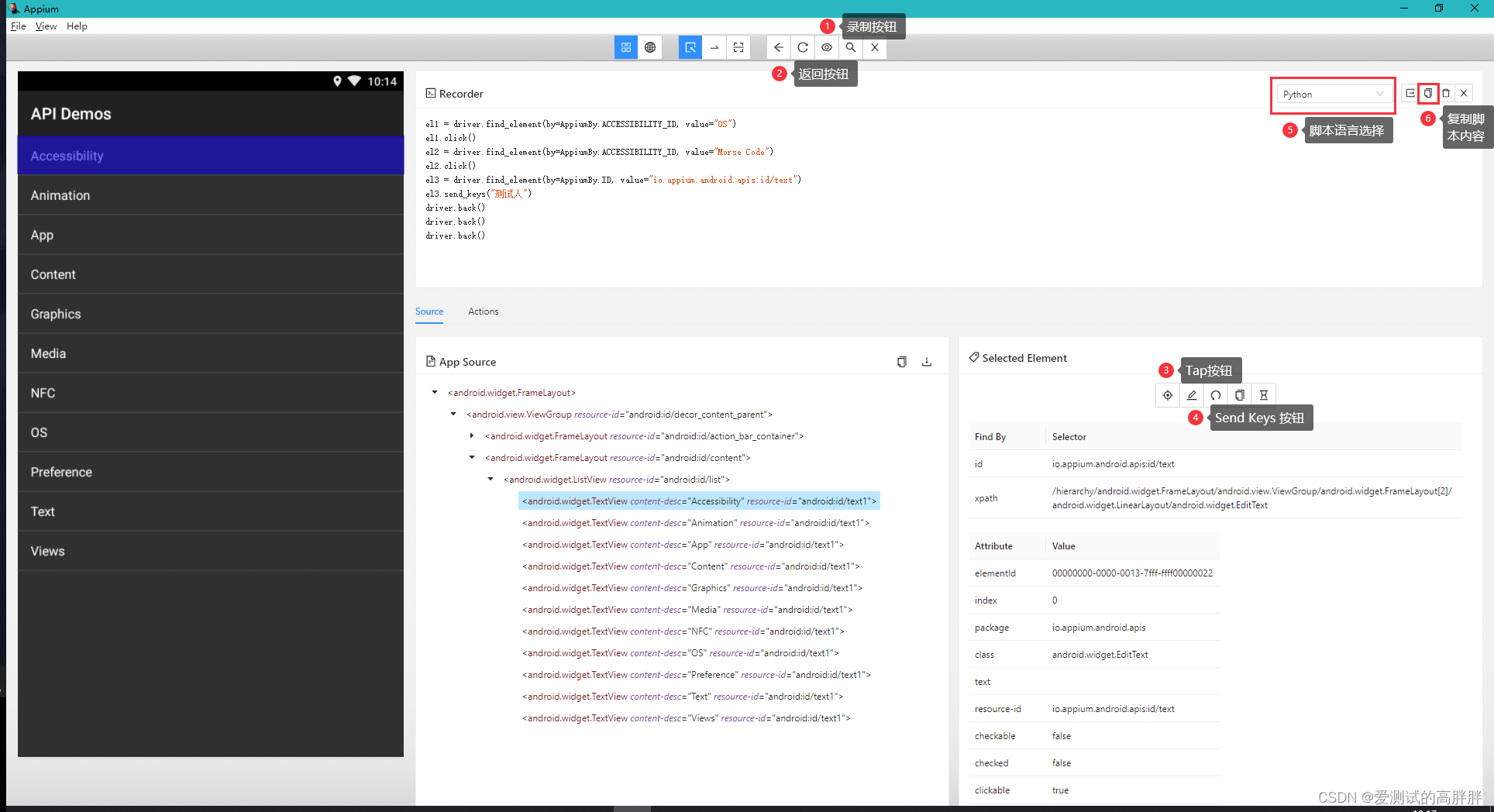
Task: Toggle show boilerplate code in Recorder
Action: click(x=1410, y=93)
